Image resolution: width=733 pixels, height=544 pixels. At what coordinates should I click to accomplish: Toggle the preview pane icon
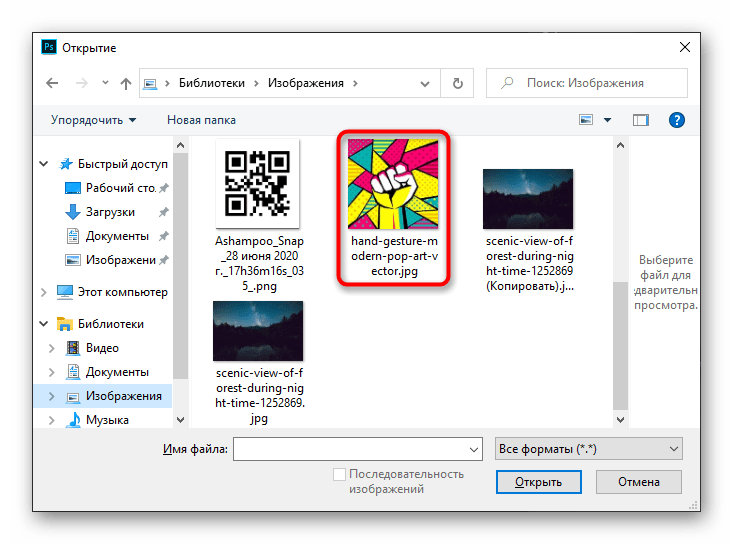pos(640,120)
